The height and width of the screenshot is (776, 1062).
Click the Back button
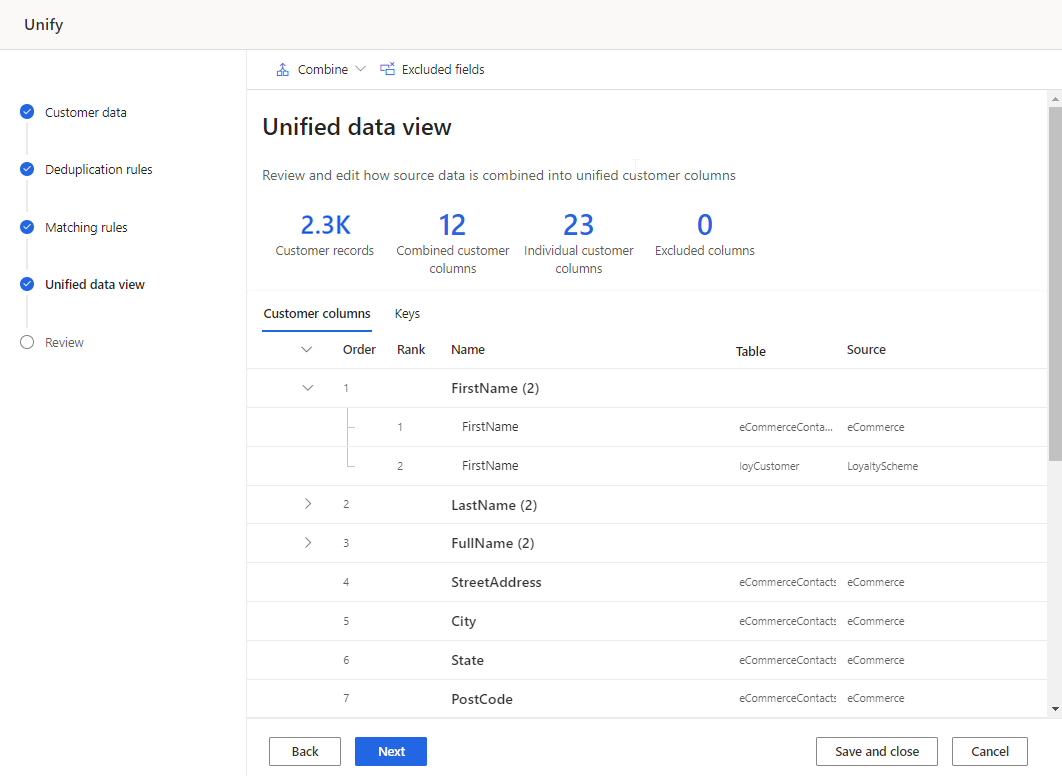[304, 751]
